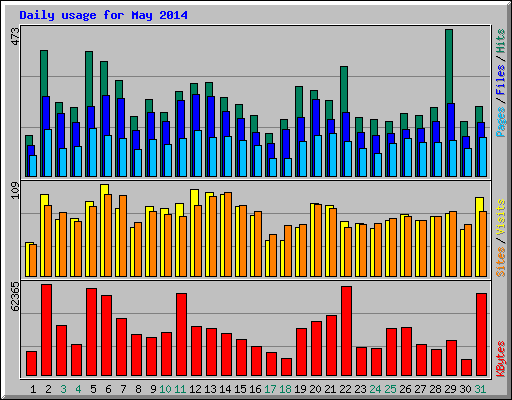Select day 20 on the x-axis
The image size is (512, 400).
point(315,389)
